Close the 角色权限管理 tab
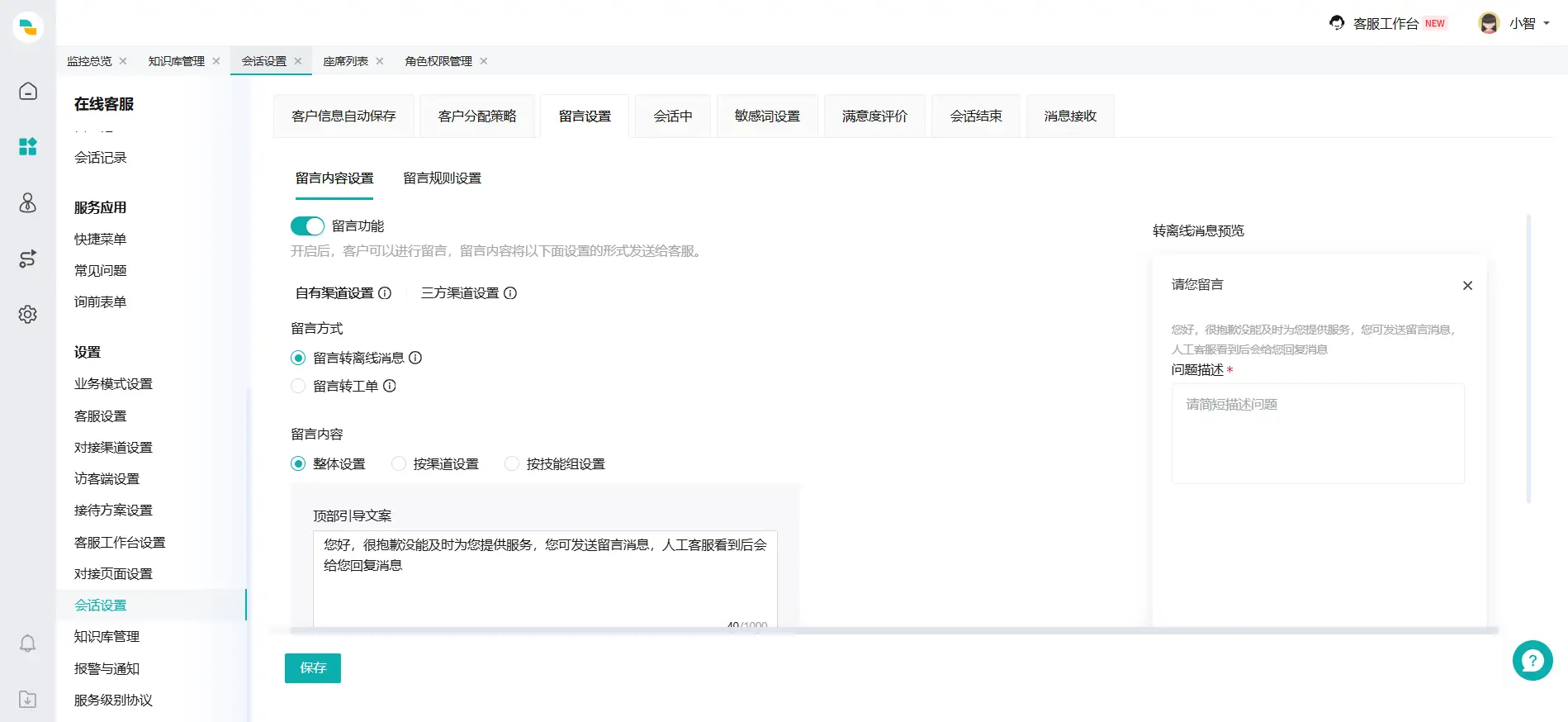1568x722 pixels. 484,61
